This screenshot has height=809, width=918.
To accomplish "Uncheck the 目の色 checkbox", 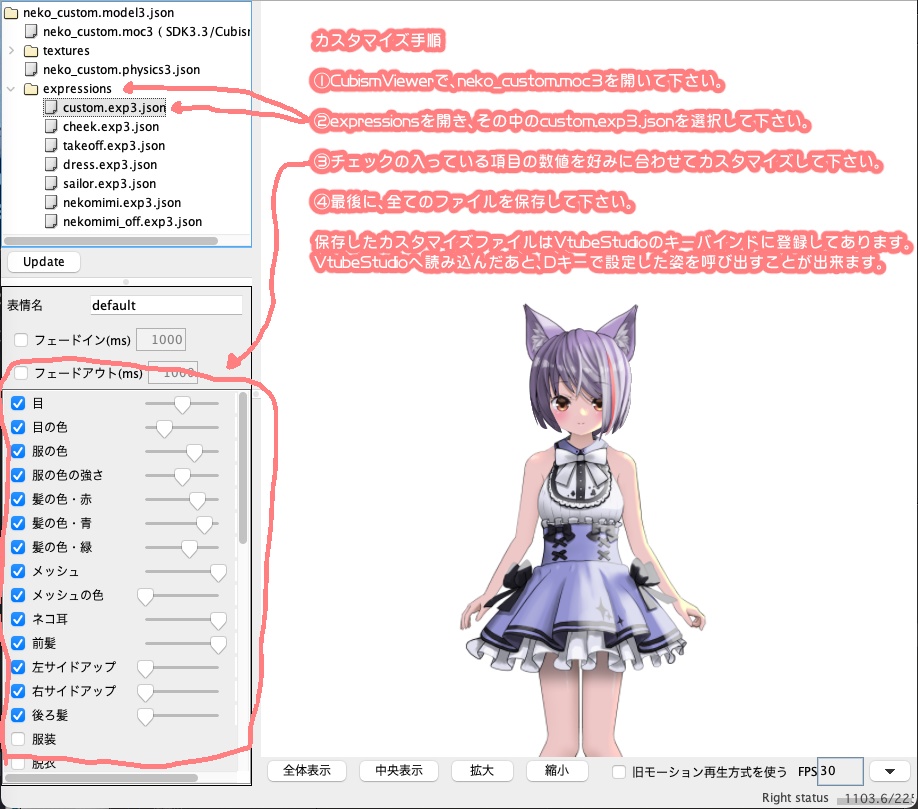I will coord(18,427).
